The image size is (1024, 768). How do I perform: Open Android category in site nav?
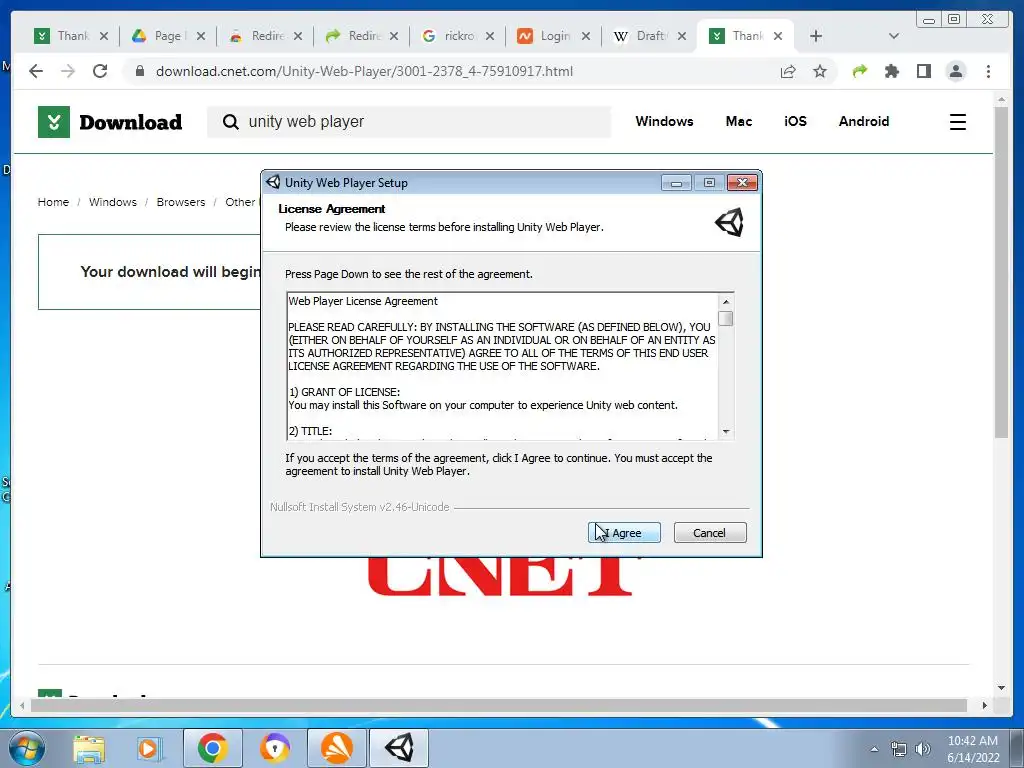864,121
